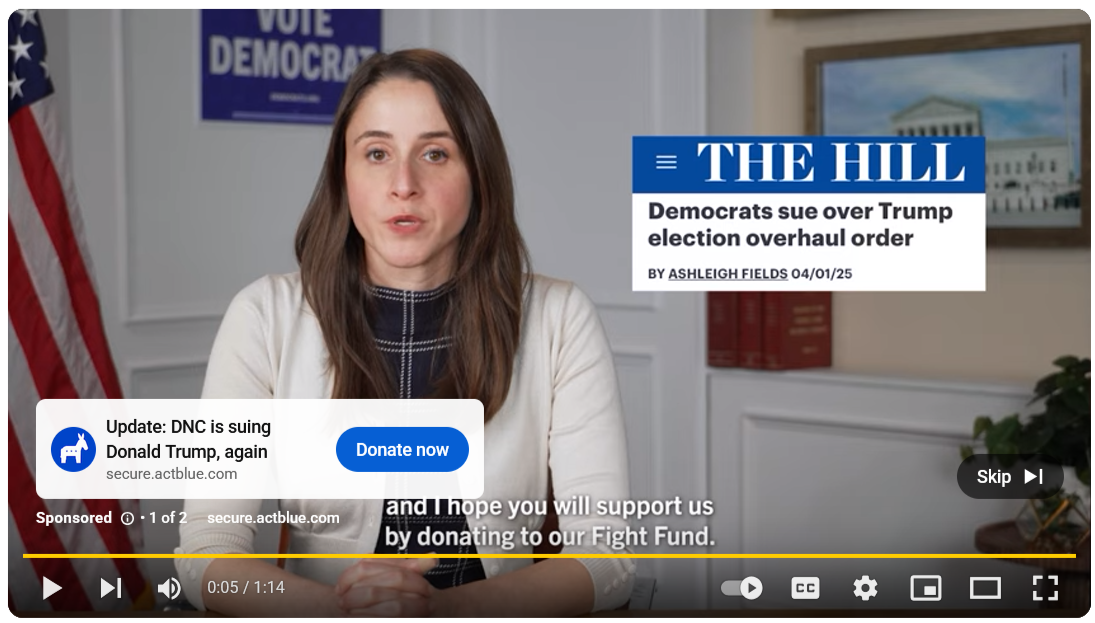Viewport: 1095px width, 623px height.
Task: Skip the advertisement
Action: [x=1010, y=477]
